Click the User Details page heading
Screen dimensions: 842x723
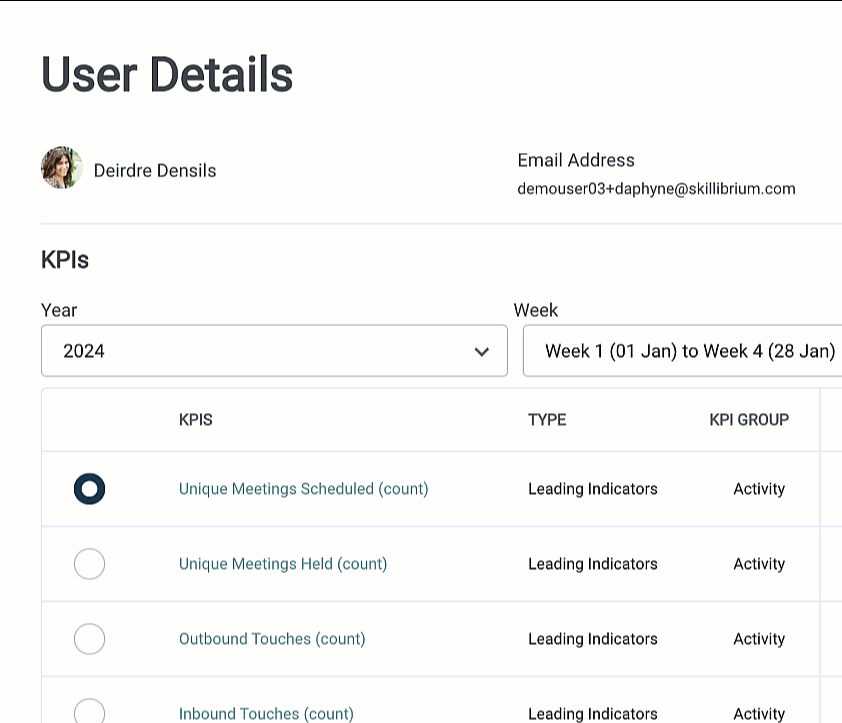point(167,75)
